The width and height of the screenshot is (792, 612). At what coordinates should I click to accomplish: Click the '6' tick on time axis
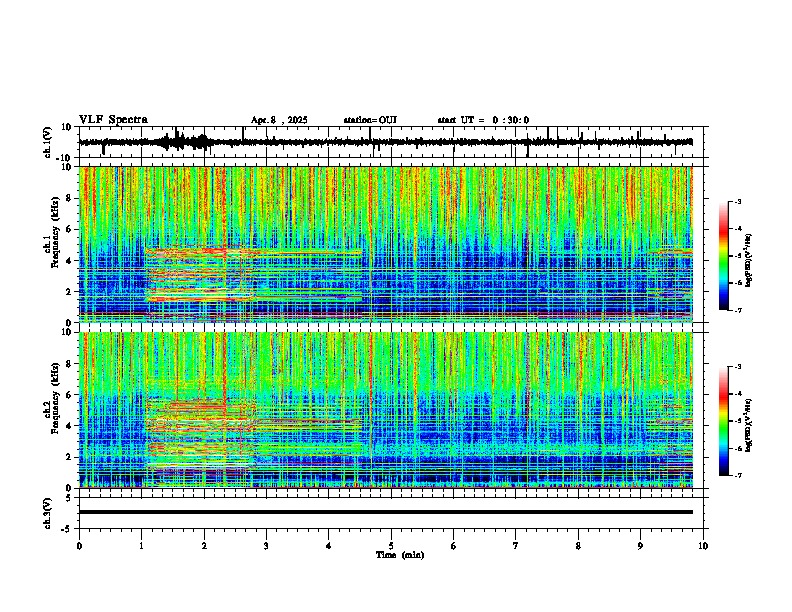coord(454,546)
